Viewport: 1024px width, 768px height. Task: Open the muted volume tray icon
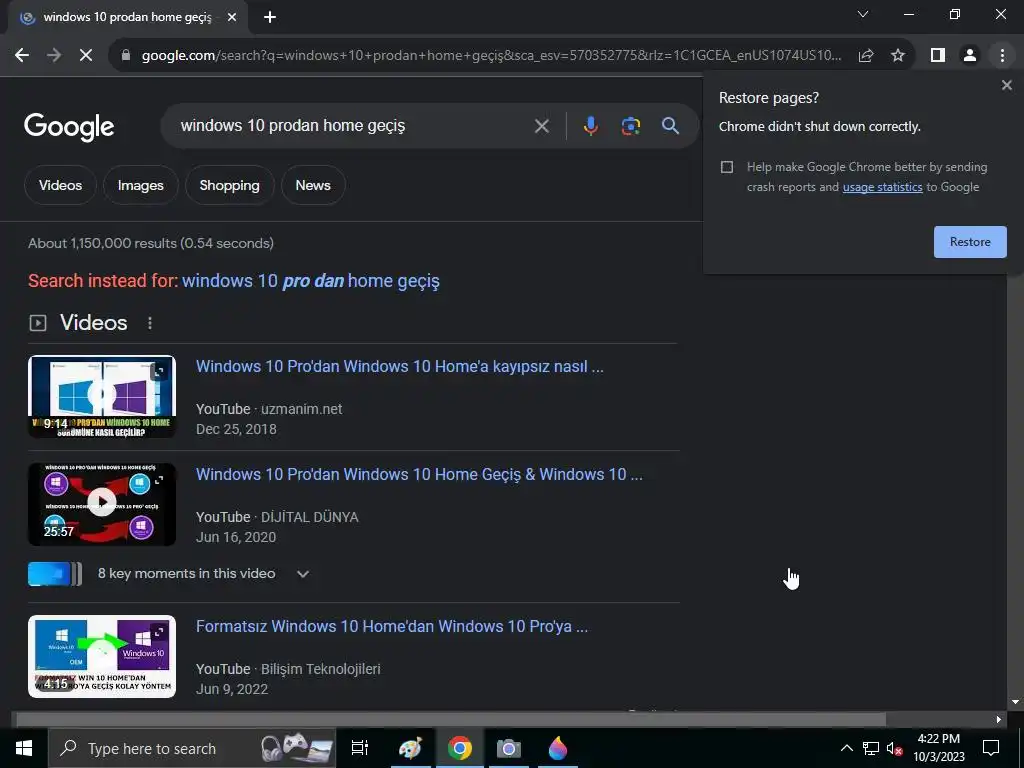tap(895, 748)
